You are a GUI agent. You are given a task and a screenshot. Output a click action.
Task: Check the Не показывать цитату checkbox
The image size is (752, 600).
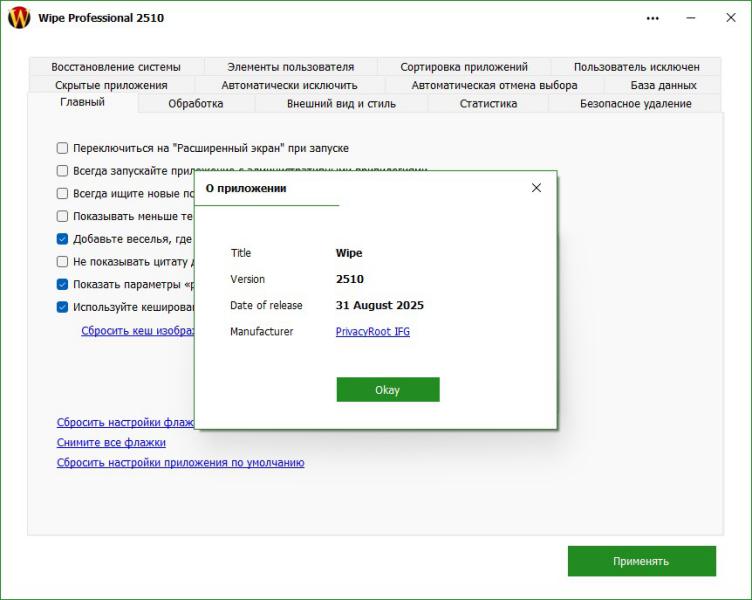pyautogui.click(x=62, y=261)
